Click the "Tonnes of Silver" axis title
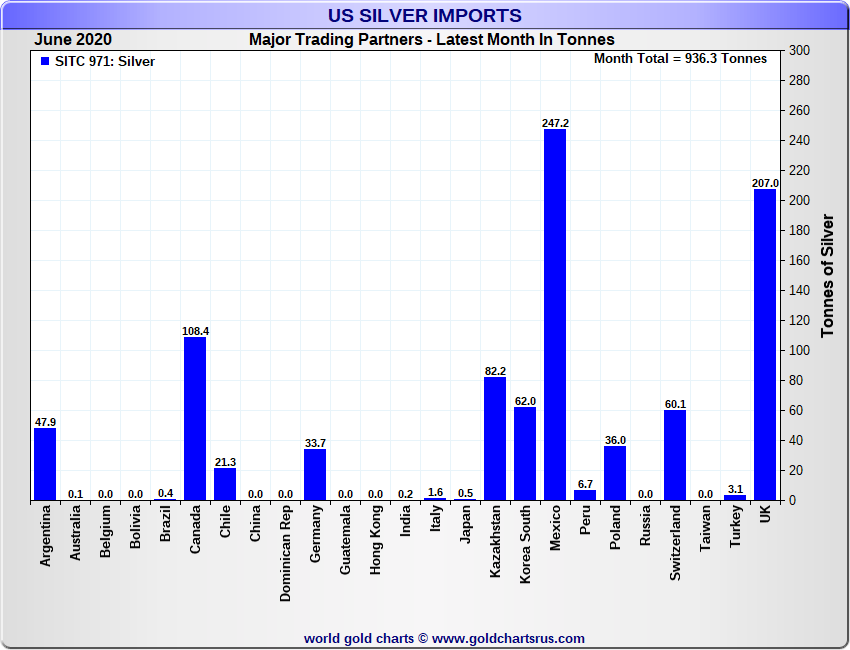Viewport: 850px width, 650px height. pos(827,275)
